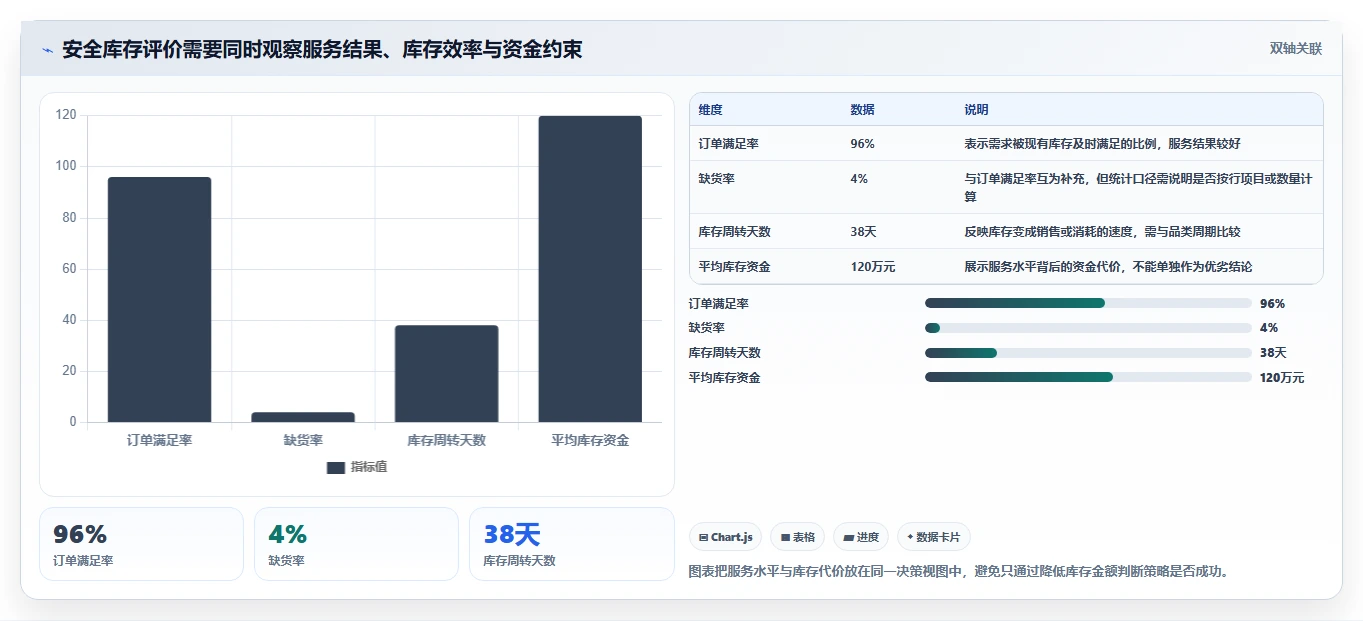The width and height of the screenshot is (1363, 621).
Task: Click the 平均库存资金 progress bar
Action: (1088, 377)
